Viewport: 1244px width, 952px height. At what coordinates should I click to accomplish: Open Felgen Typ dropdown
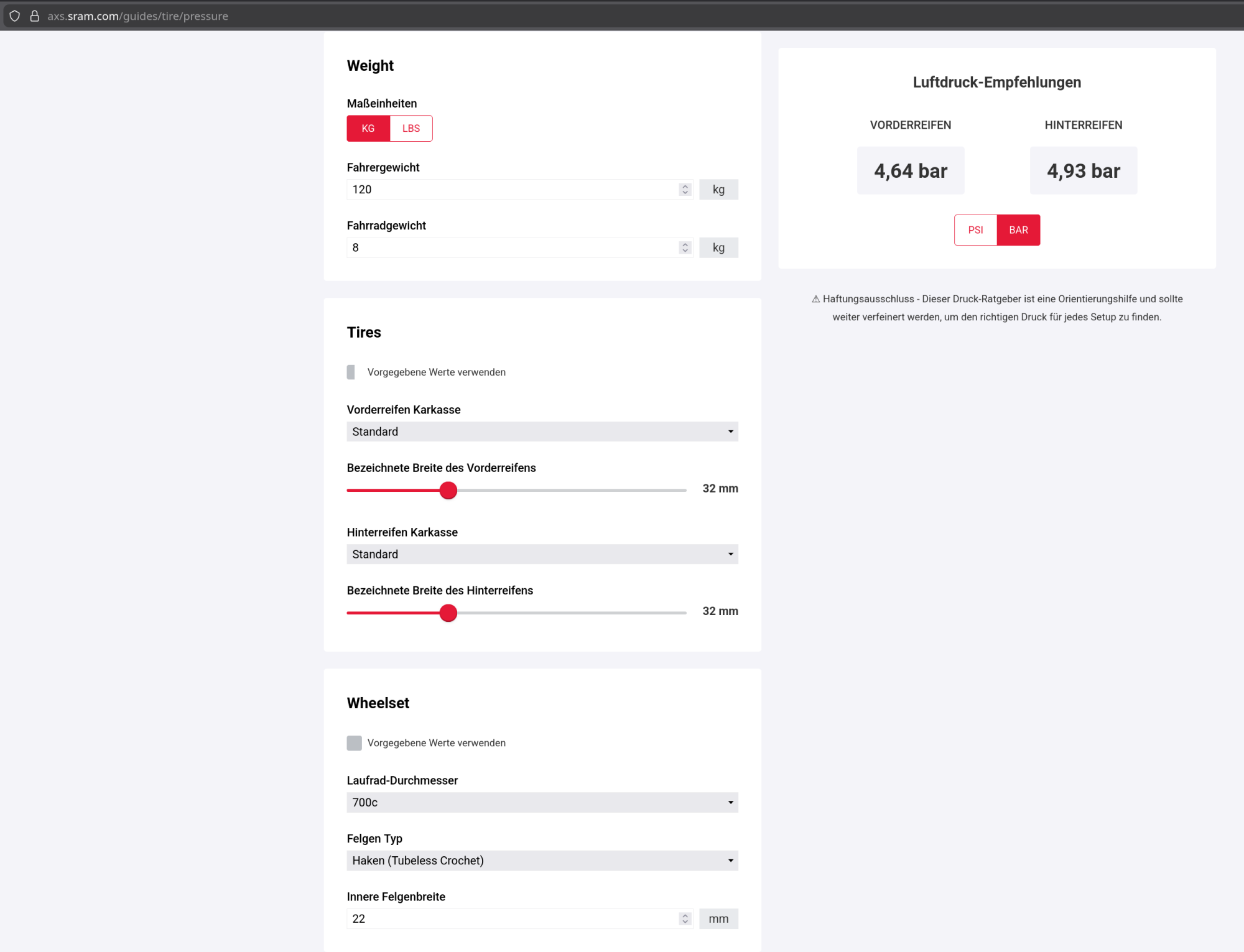[542, 861]
